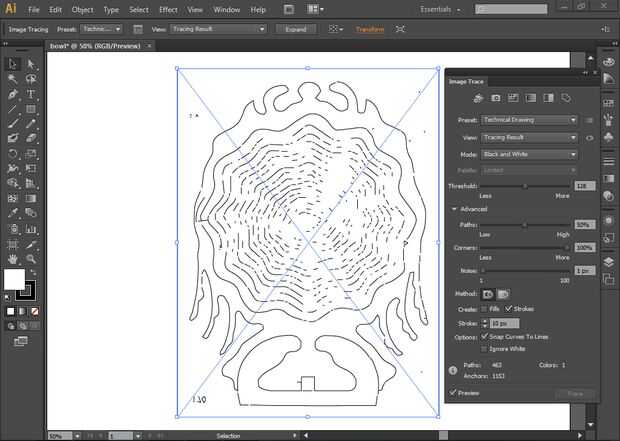Select the Paintbrush tool
The height and width of the screenshot is (441, 620).
(12, 124)
